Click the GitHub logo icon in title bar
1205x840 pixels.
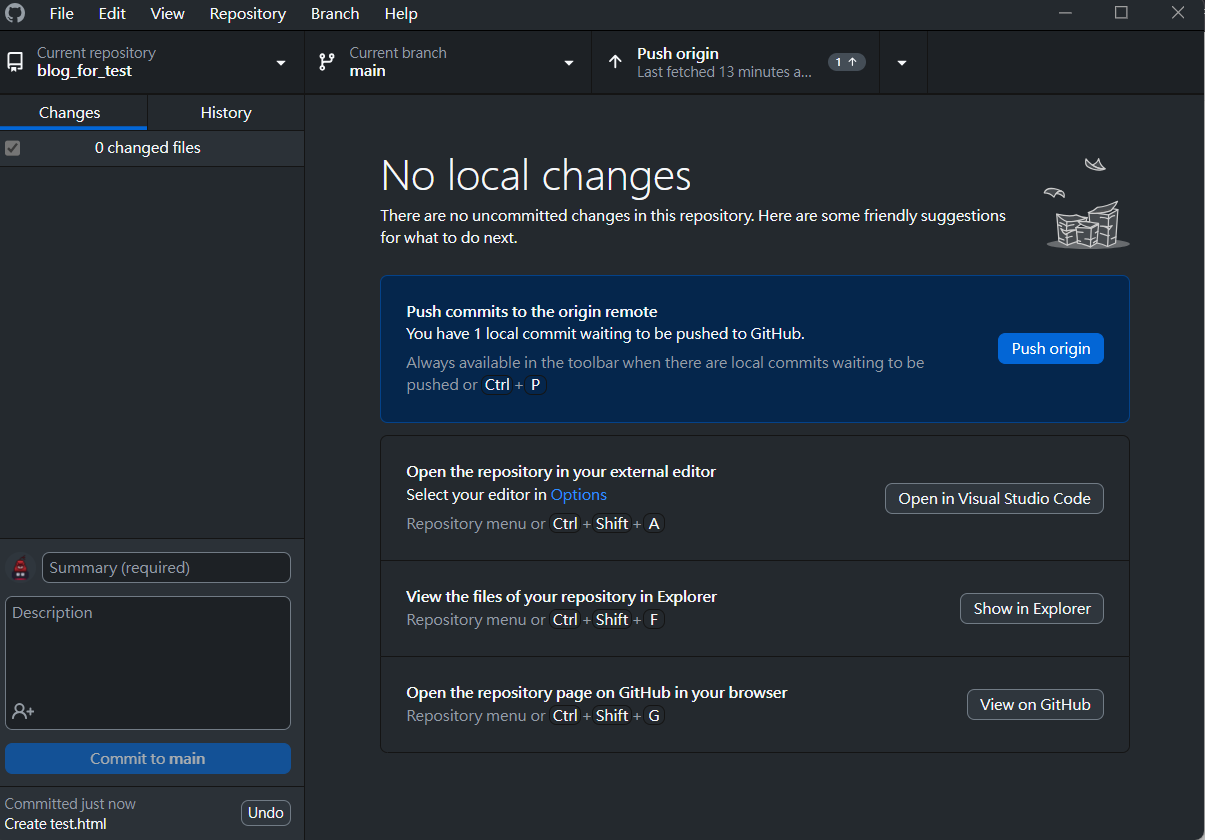(x=15, y=12)
